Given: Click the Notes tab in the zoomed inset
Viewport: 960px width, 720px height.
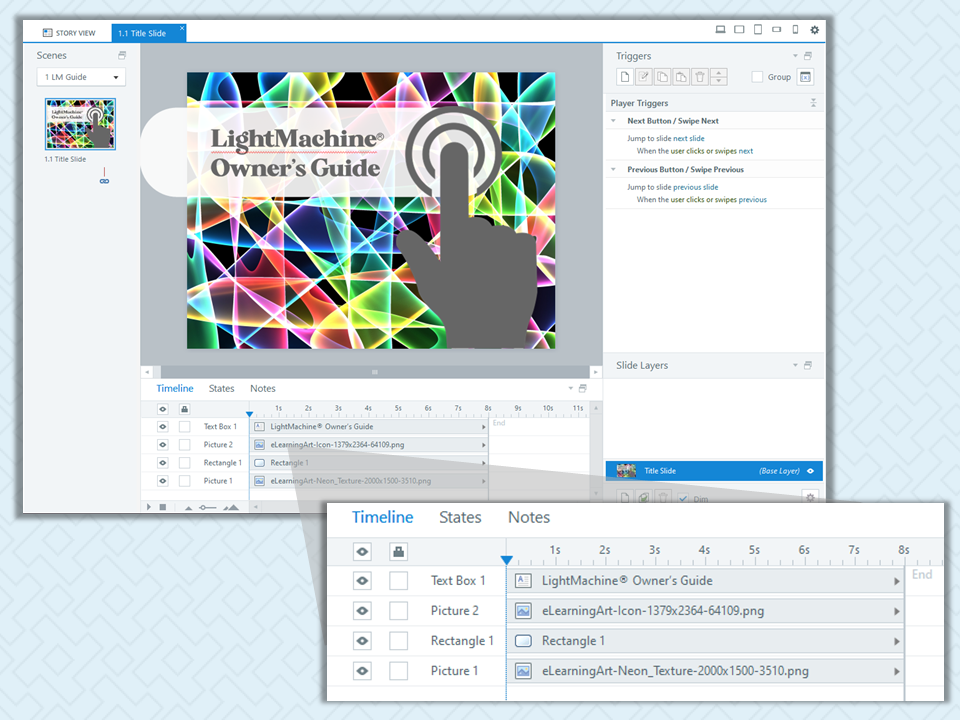Looking at the screenshot, I should pyautogui.click(x=529, y=517).
